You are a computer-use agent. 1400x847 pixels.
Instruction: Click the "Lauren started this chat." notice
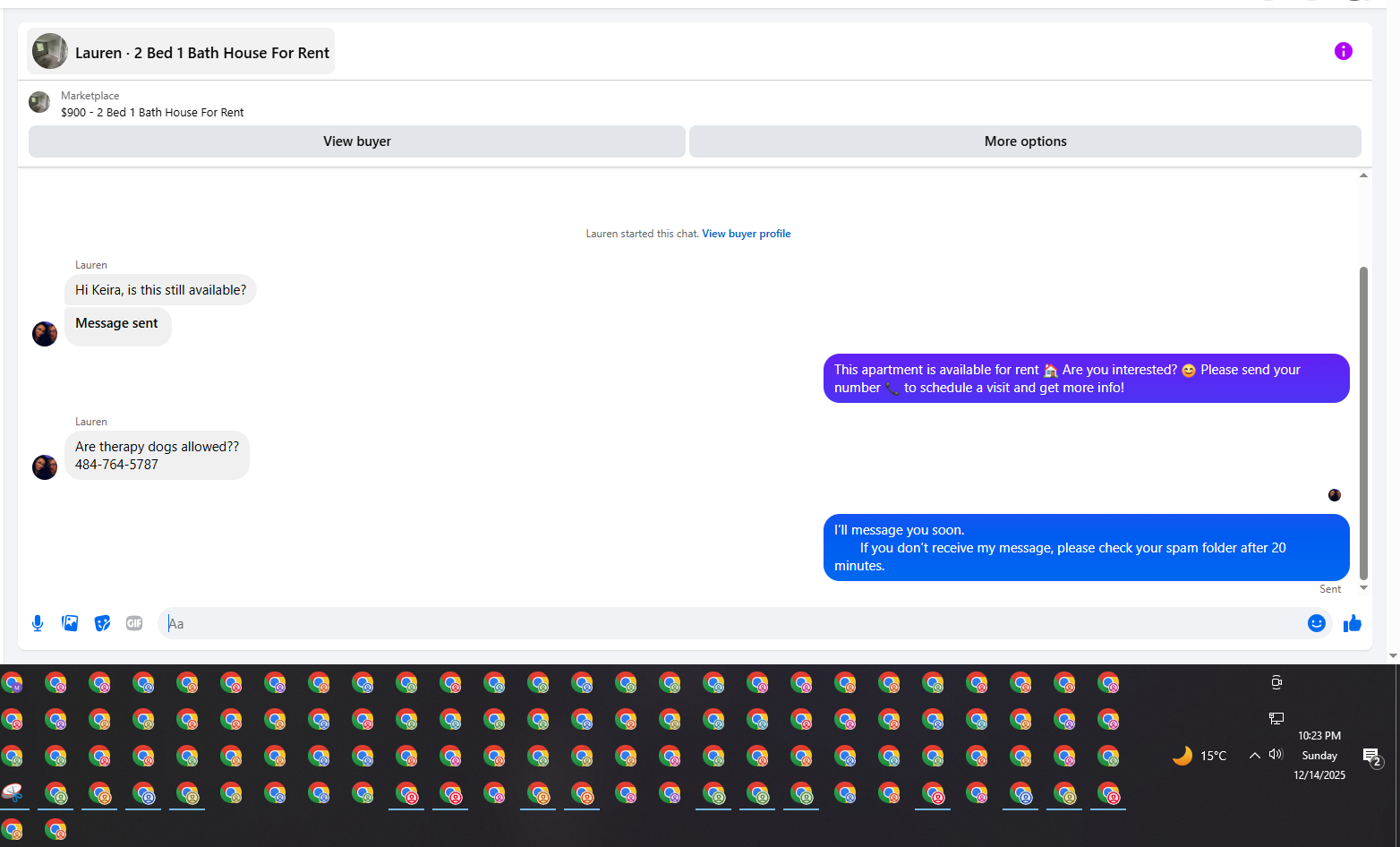coord(642,234)
